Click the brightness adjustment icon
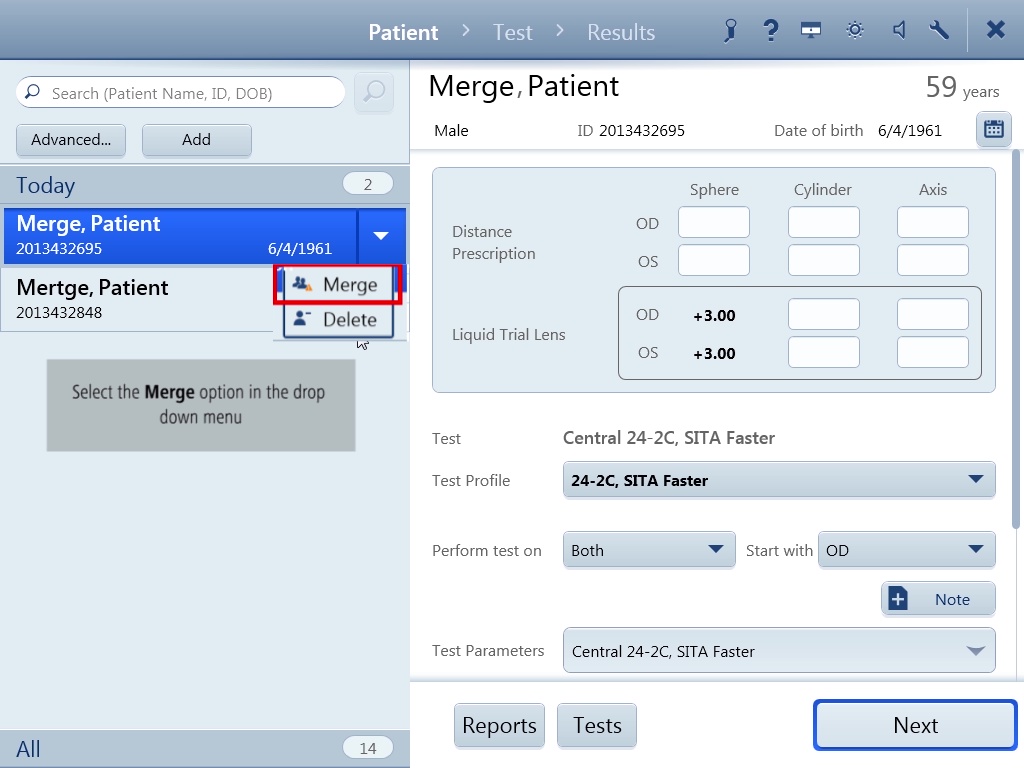The image size is (1024, 768). click(x=854, y=30)
